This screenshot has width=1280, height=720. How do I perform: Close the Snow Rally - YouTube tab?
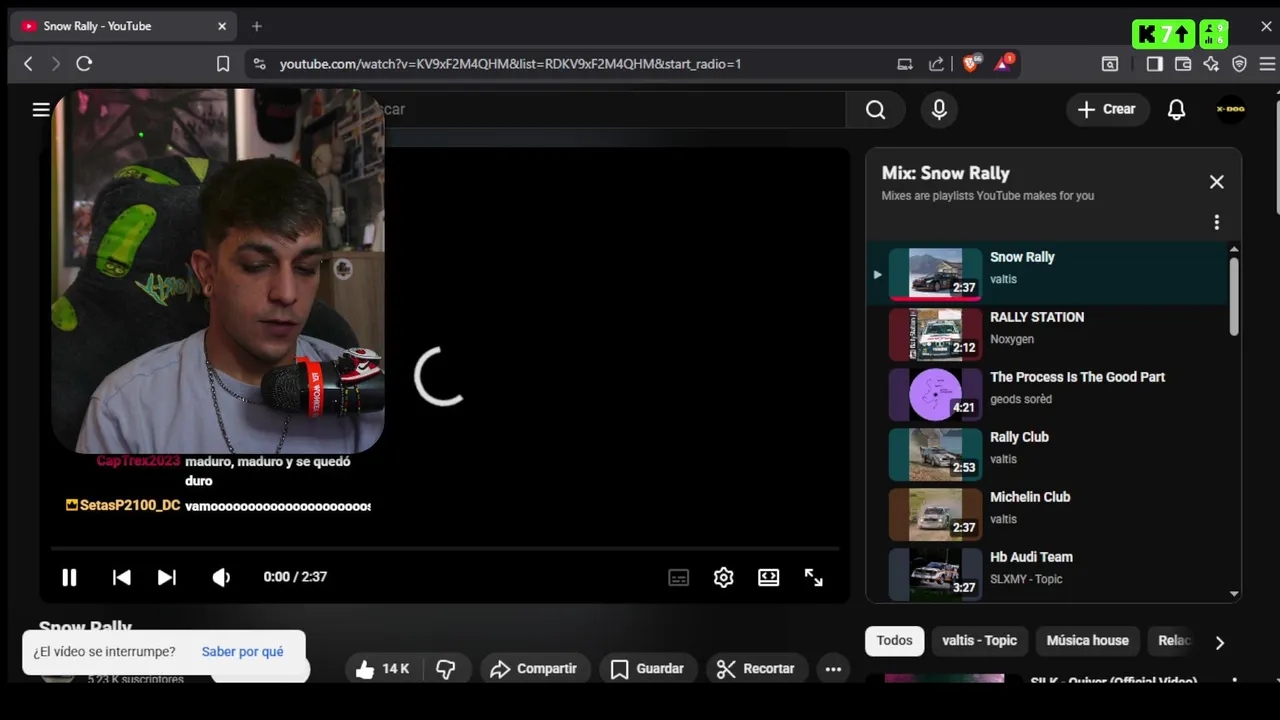click(x=222, y=26)
